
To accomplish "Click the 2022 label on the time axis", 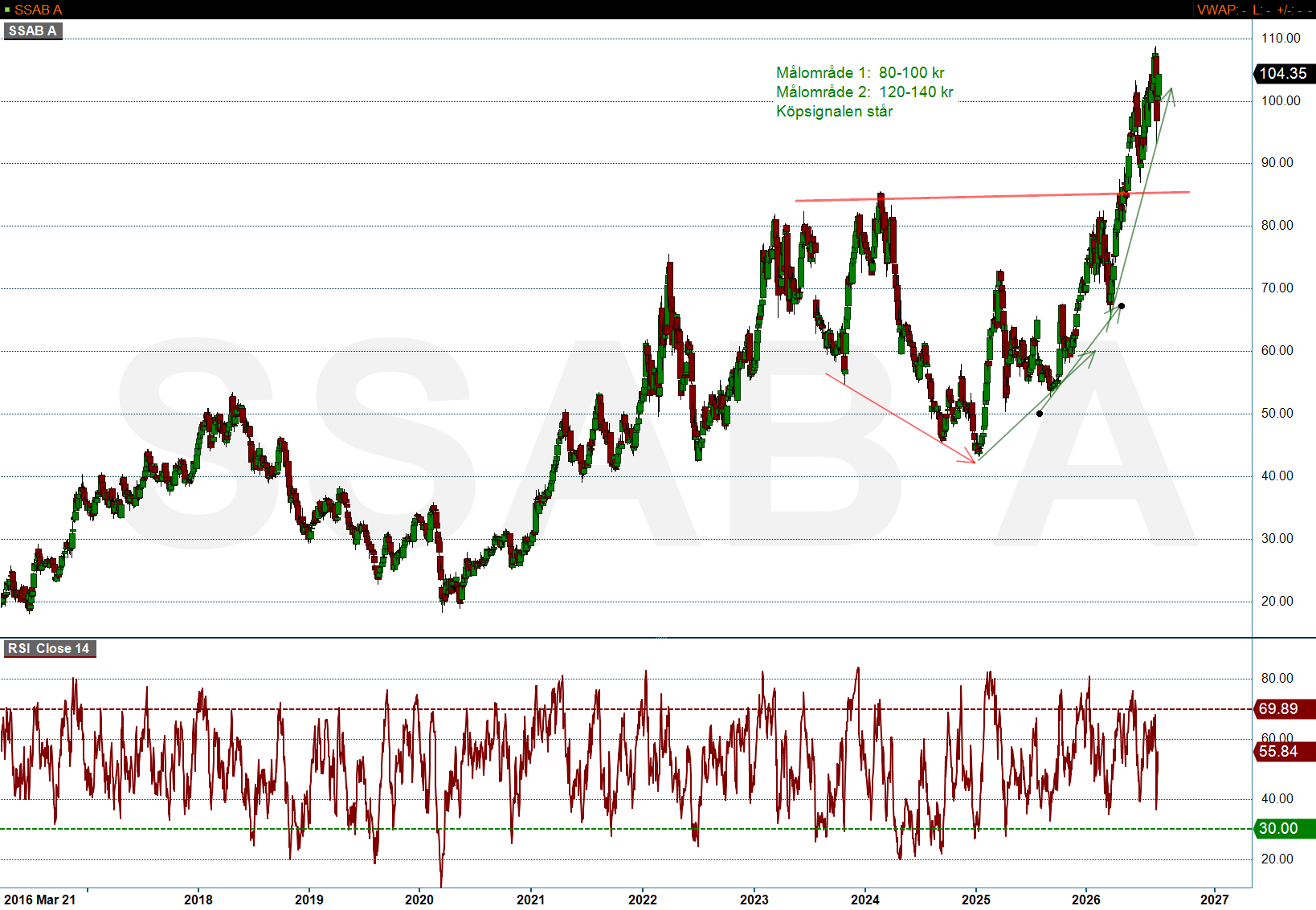I will (x=643, y=900).
